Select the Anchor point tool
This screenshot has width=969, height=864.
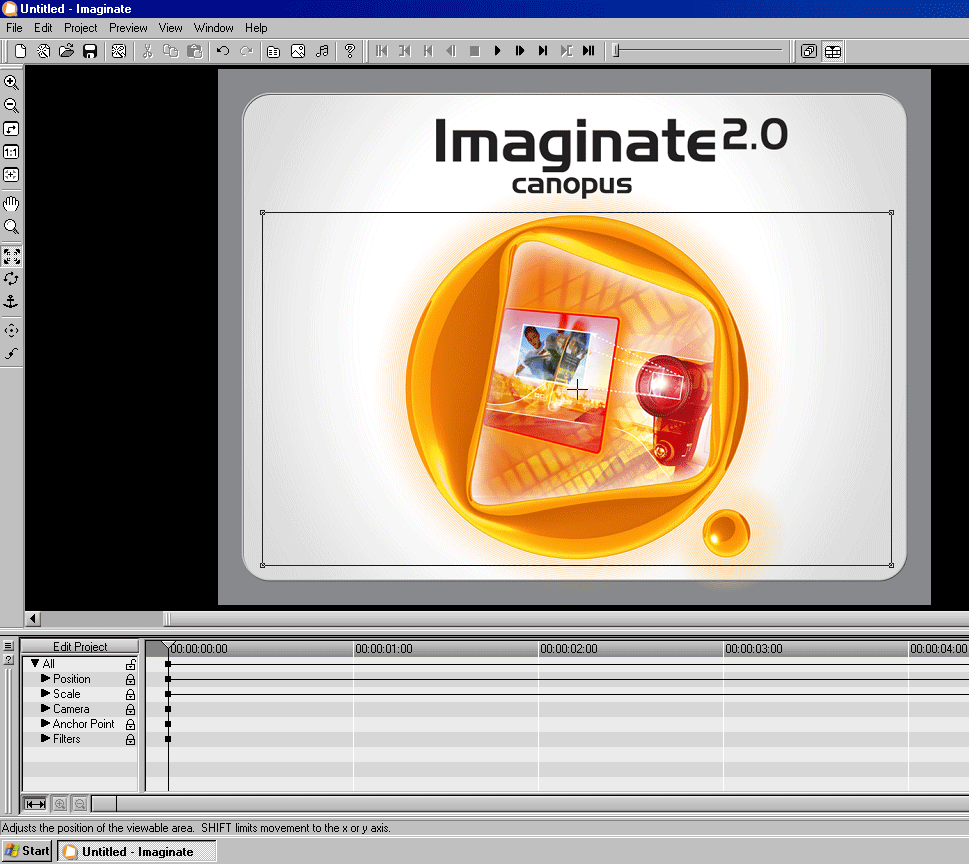coord(11,302)
